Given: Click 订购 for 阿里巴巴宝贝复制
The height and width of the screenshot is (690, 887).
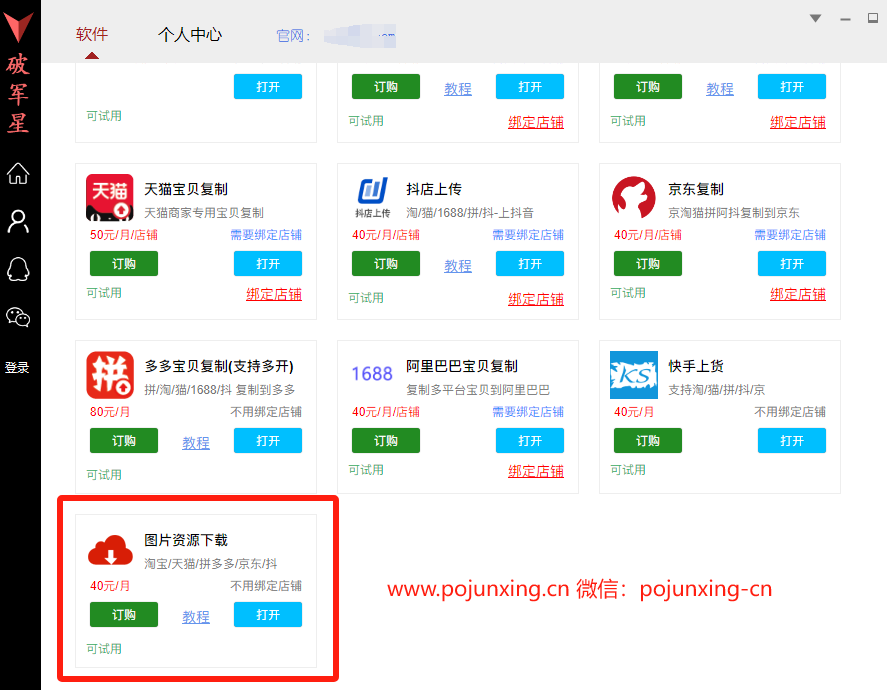Looking at the screenshot, I should (386, 441).
